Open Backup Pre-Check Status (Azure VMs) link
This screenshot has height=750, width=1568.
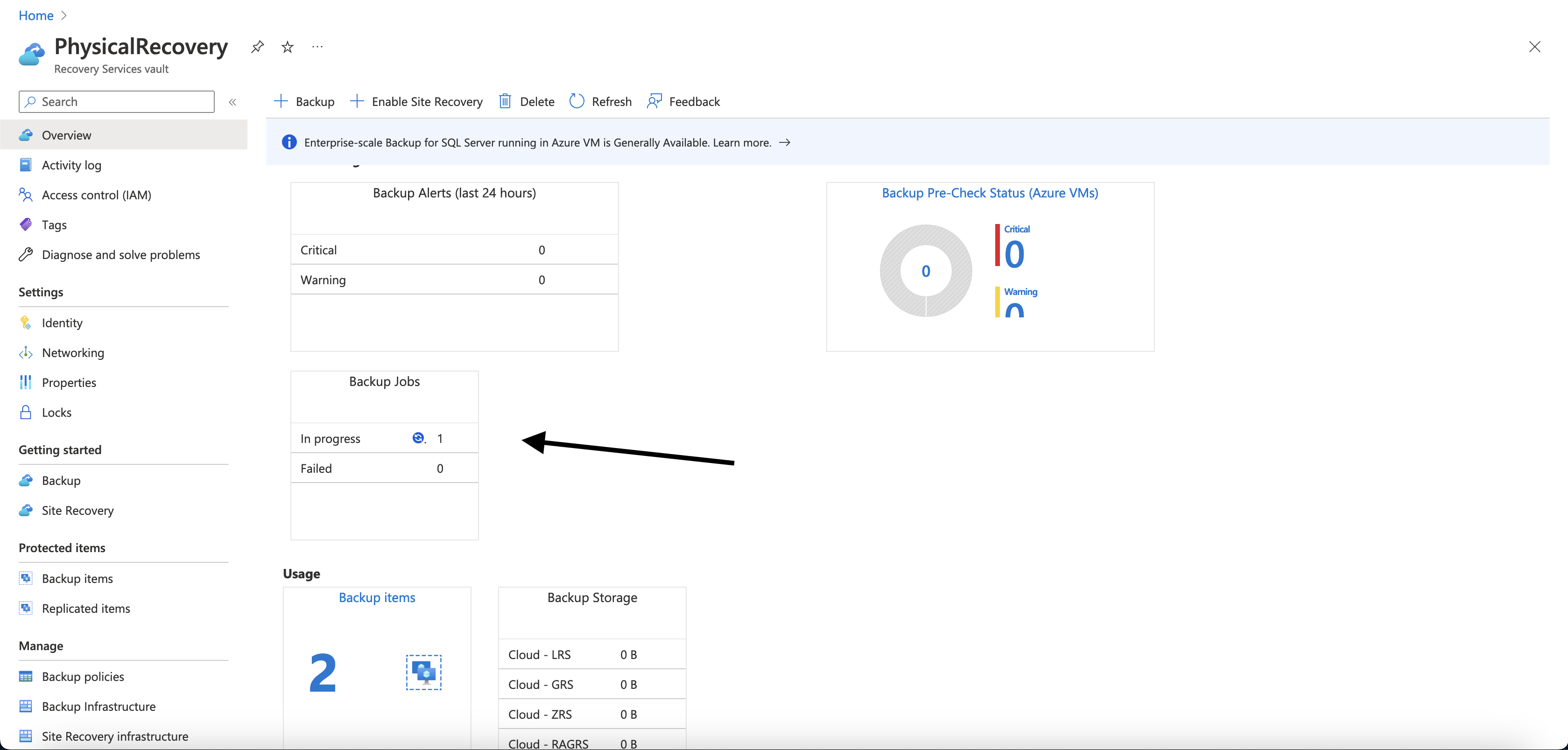[x=990, y=193]
